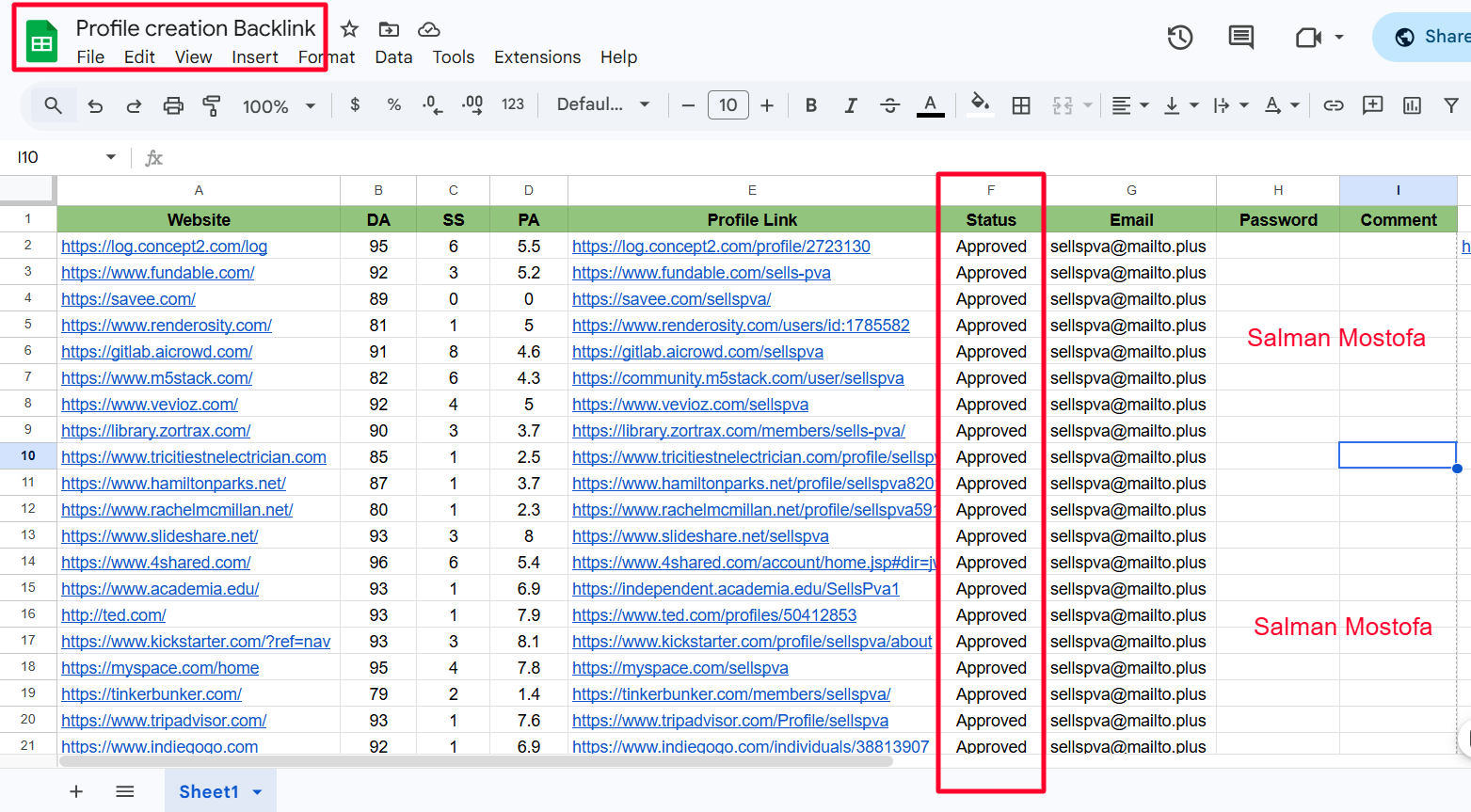Increase decimal places
This screenshot has height=812, width=1471.
pos(472,104)
